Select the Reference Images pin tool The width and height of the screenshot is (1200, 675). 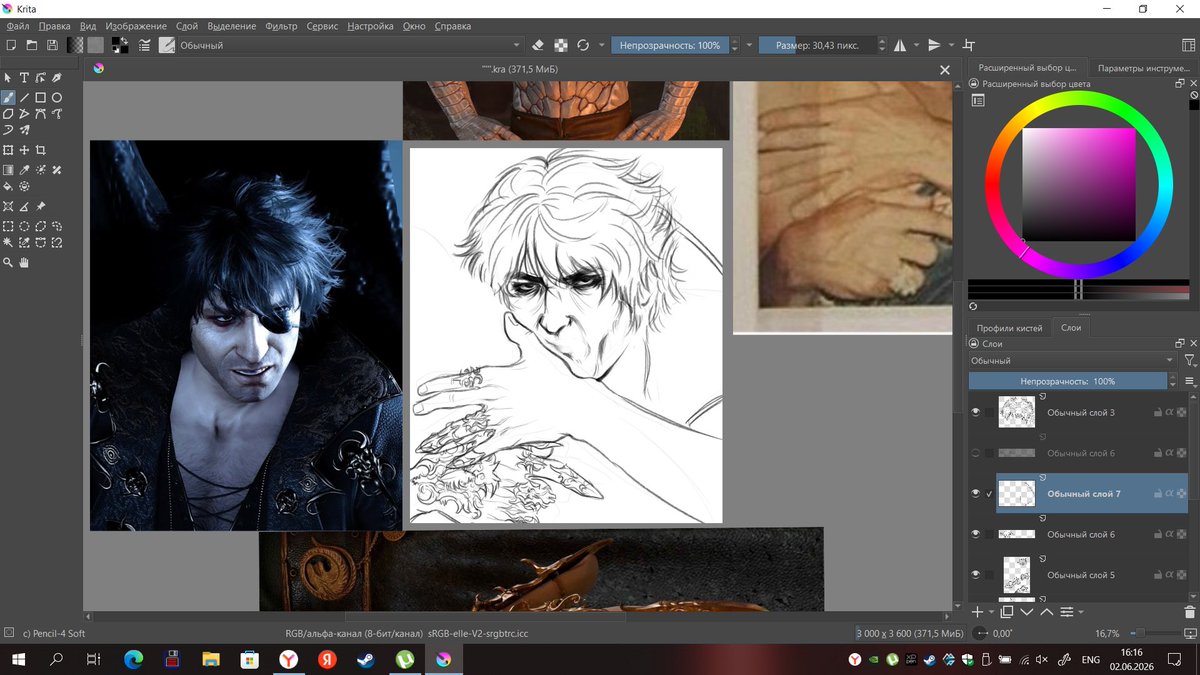pos(41,206)
